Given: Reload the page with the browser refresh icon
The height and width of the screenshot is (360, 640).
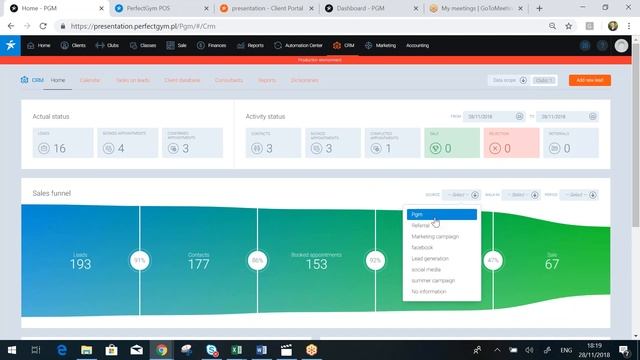Looking at the screenshot, I should tap(43, 26).
